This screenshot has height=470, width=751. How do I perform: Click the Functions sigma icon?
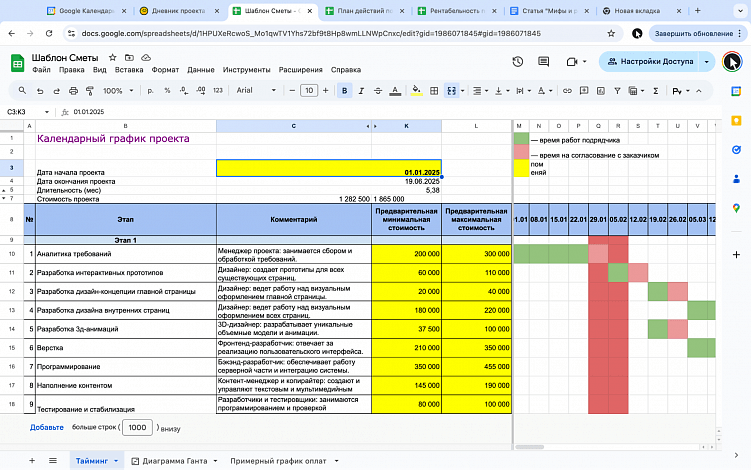(x=655, y=91)
